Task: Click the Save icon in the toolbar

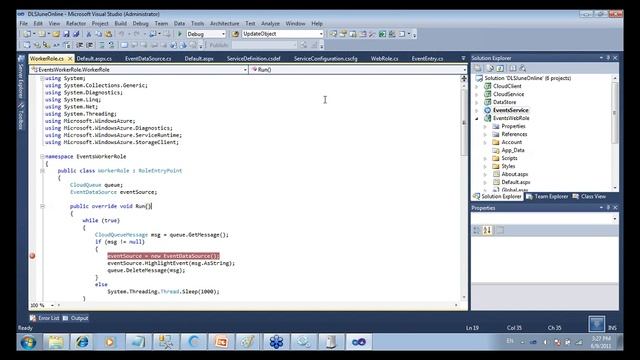Action: [66, 34]
